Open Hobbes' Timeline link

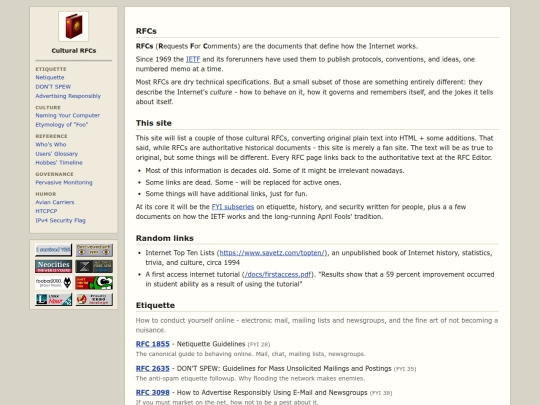(59, 163)
